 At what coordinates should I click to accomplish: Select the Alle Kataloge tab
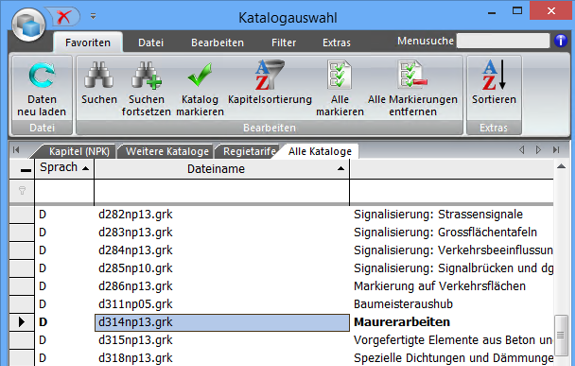click(x=320, y=151)
